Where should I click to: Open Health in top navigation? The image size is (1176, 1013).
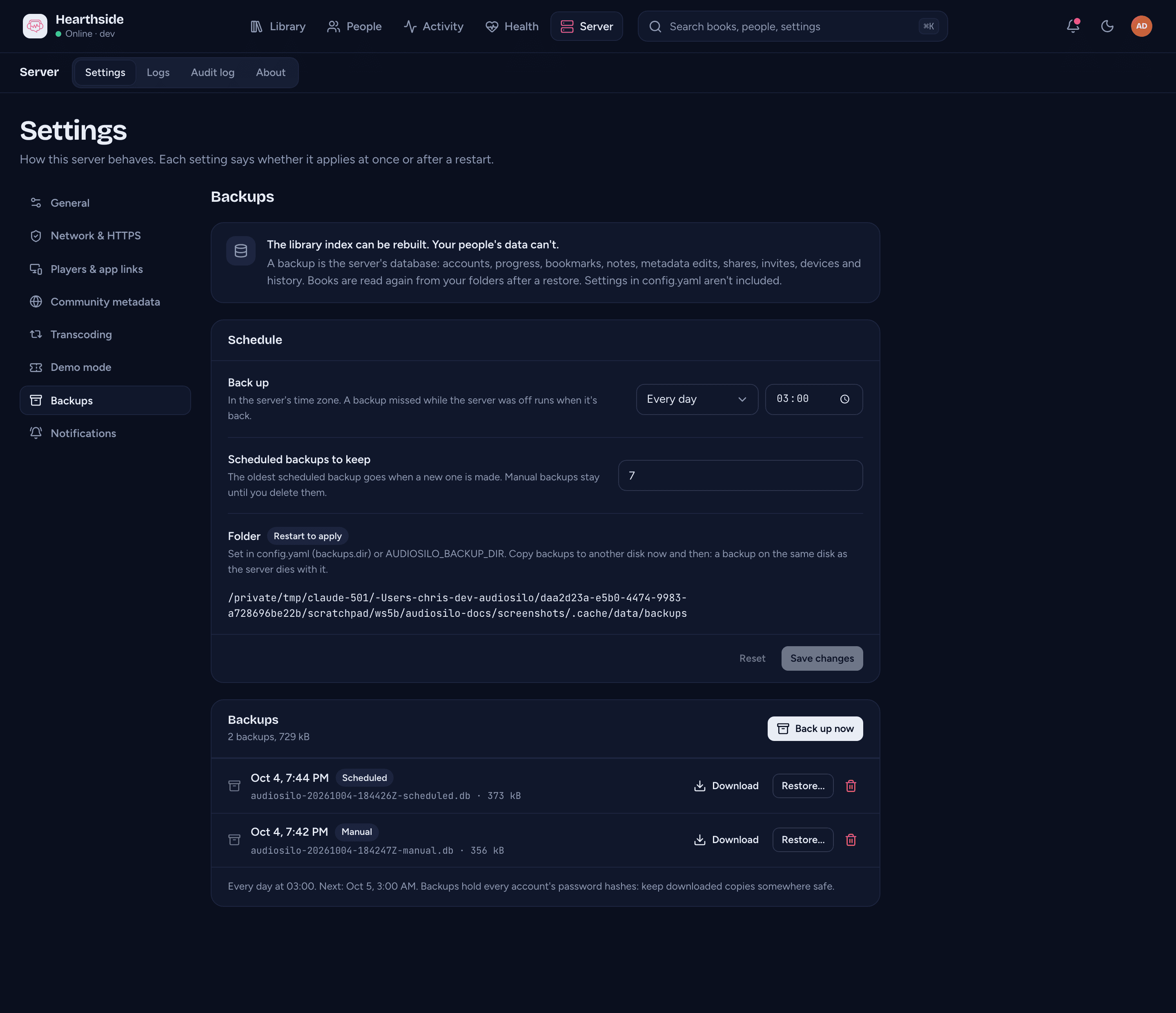click(512, 26)
